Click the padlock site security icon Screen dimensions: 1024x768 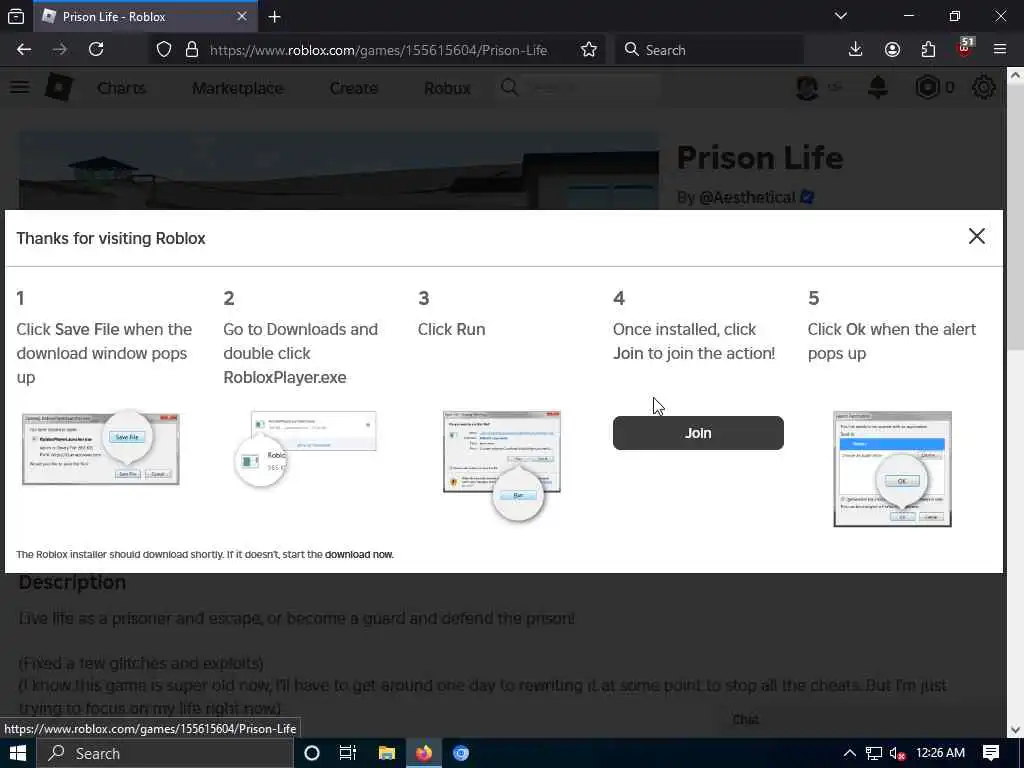[191, 50]
